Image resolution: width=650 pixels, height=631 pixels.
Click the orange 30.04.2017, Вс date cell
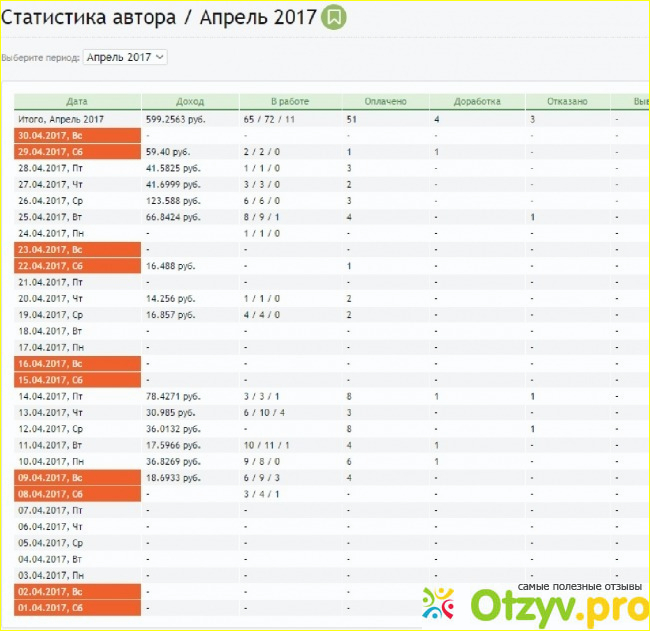[x=77, y=135]
